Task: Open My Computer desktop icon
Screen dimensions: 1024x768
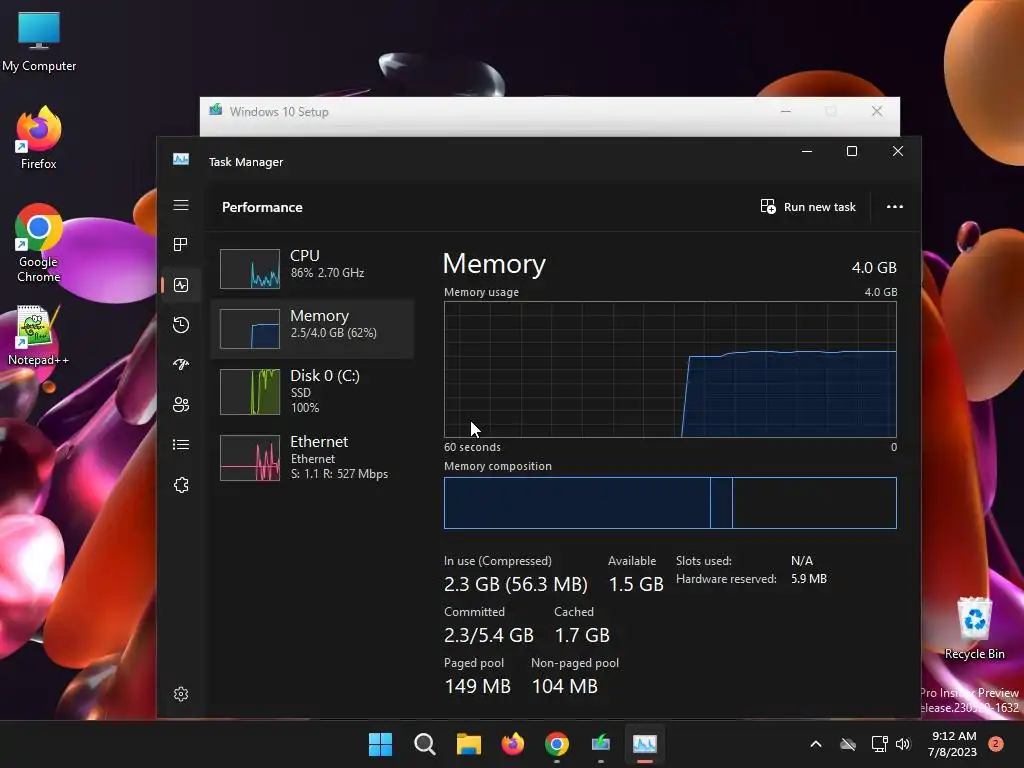Action: [39, 40]
